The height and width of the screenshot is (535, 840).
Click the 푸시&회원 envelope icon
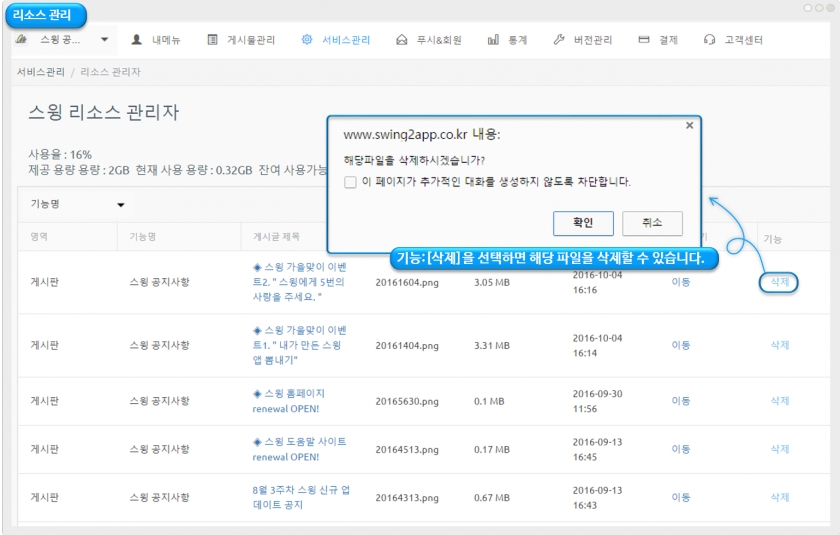[402, 40]
